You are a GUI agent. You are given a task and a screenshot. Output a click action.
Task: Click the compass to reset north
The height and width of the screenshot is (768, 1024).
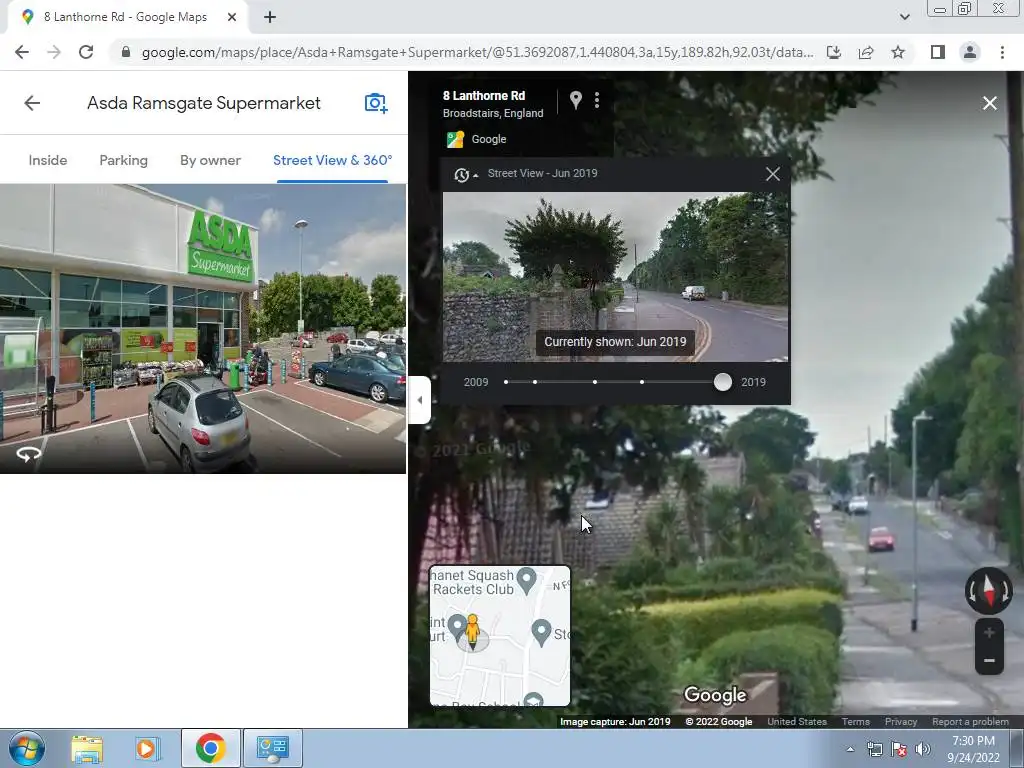[989, 590]
